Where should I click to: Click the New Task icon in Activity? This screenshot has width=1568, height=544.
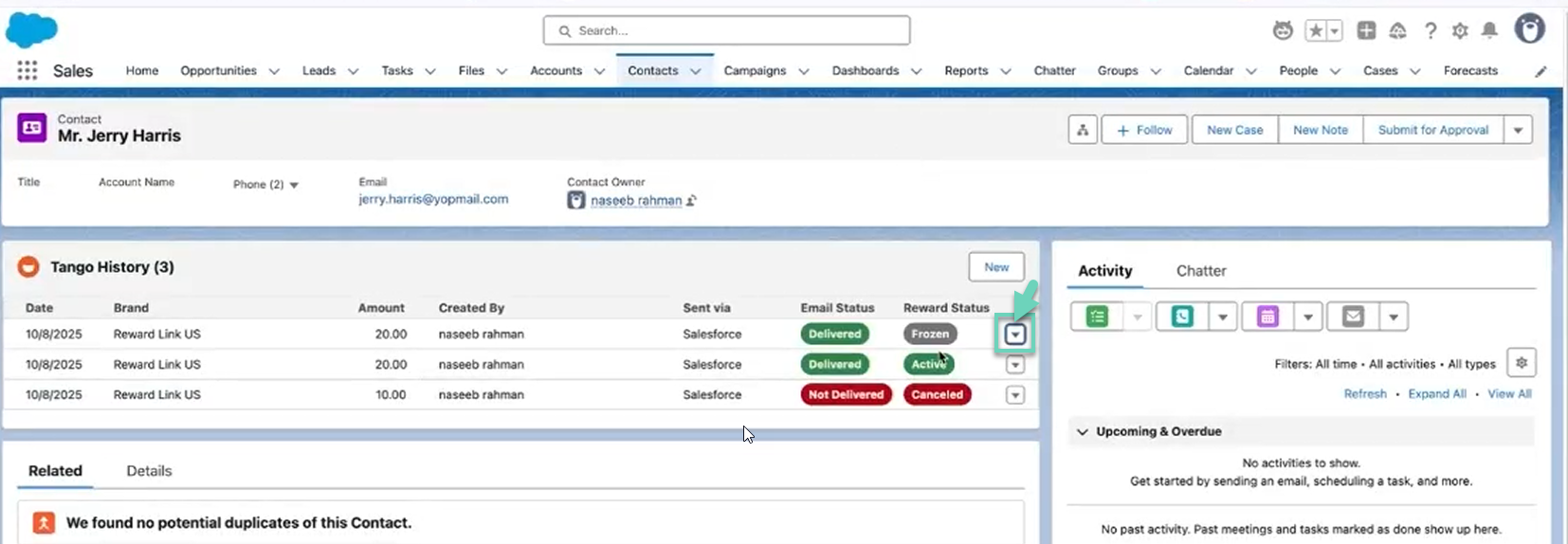click(1097, 317)
